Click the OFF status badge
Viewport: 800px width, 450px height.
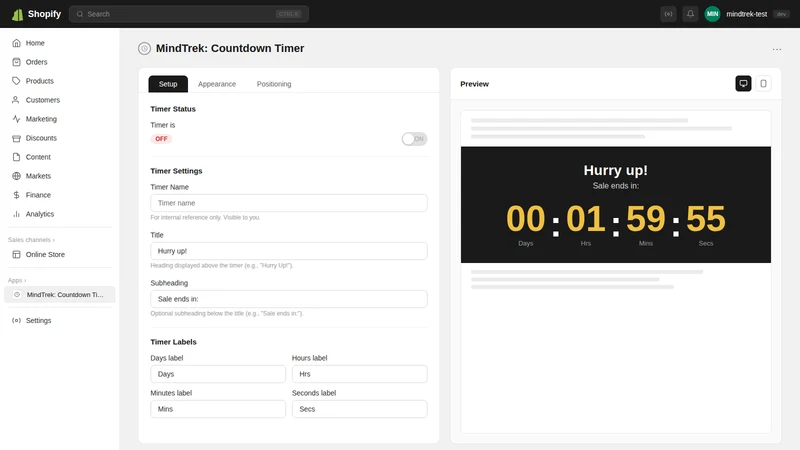161,139
